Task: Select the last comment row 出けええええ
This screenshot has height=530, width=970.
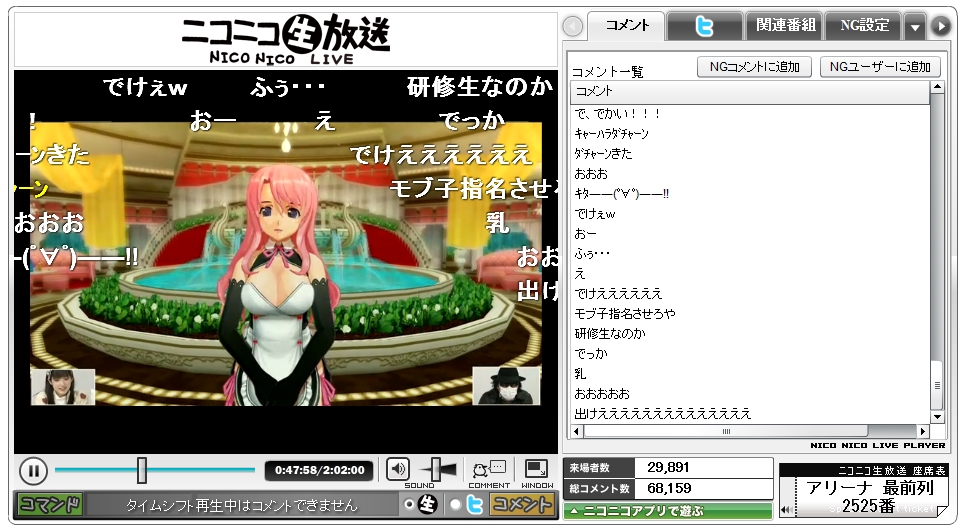Action: 750,414
